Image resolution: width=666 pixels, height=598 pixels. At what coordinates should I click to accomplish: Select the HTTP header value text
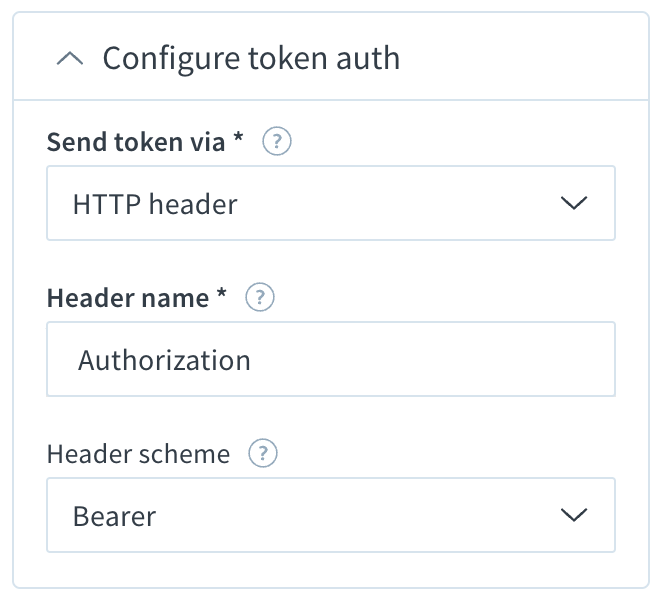[x=155, y=204]
